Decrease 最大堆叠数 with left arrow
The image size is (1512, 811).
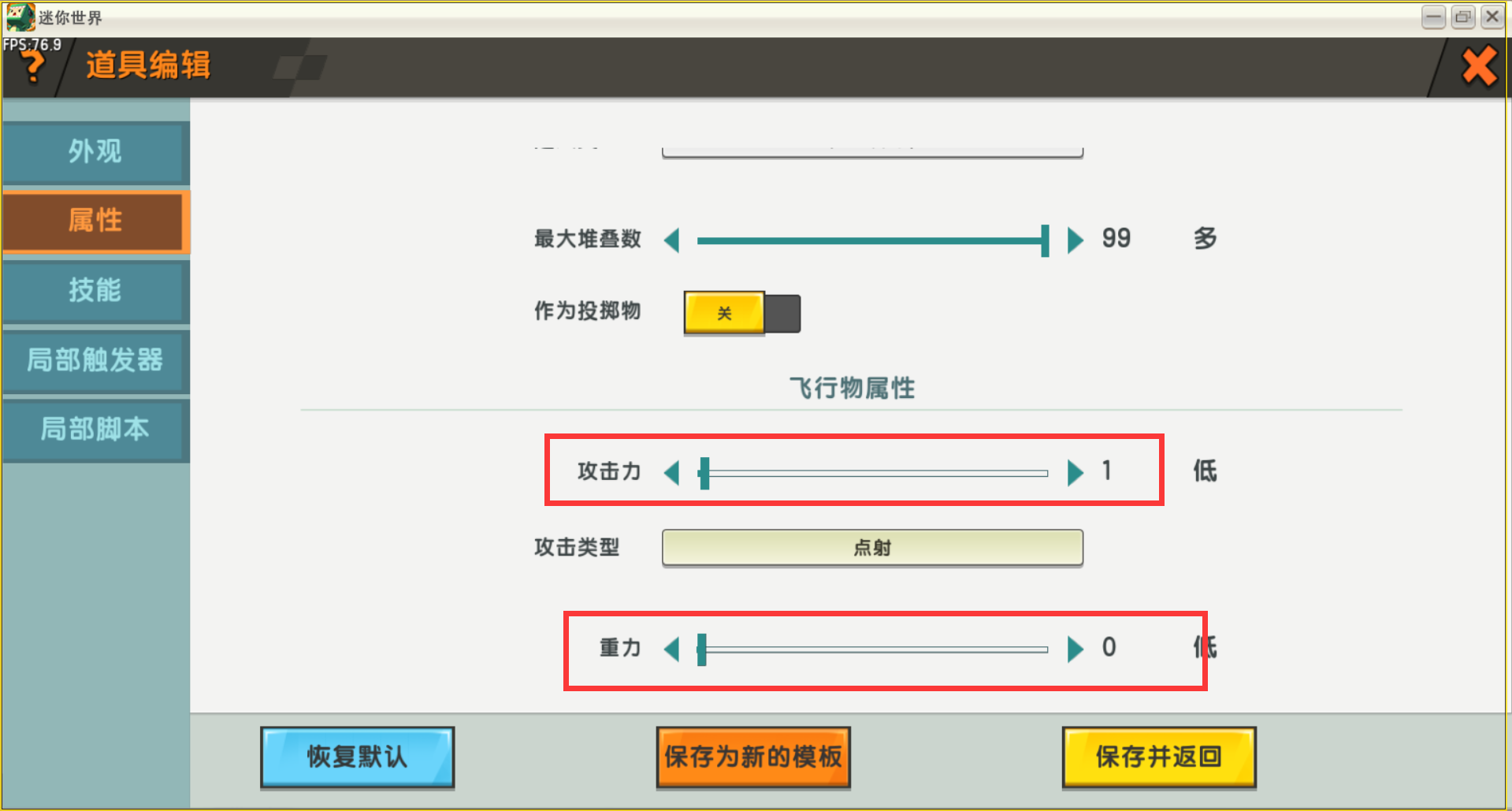click(672, 240)
